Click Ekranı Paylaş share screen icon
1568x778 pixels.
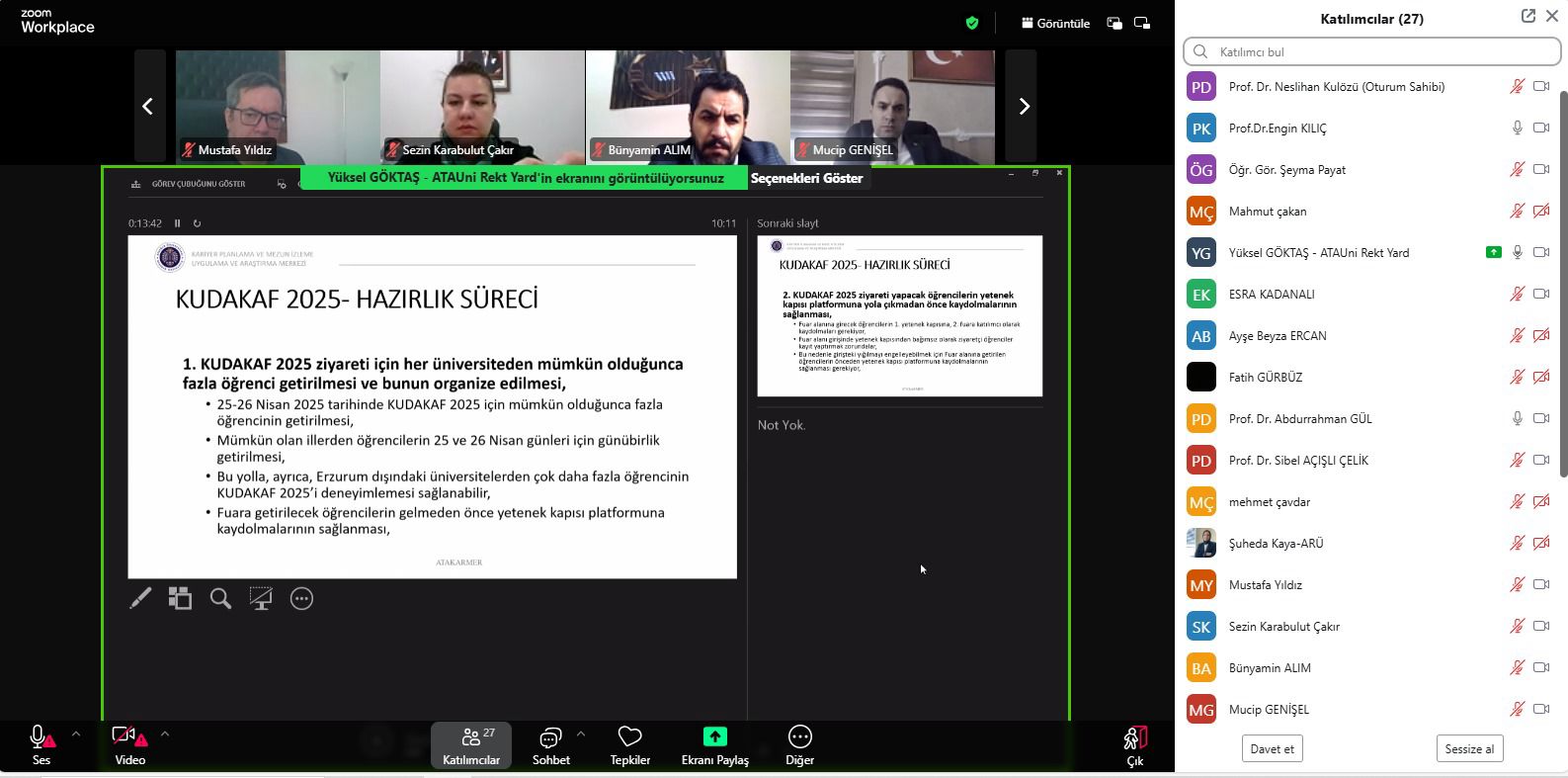click(x=714, y=744)
